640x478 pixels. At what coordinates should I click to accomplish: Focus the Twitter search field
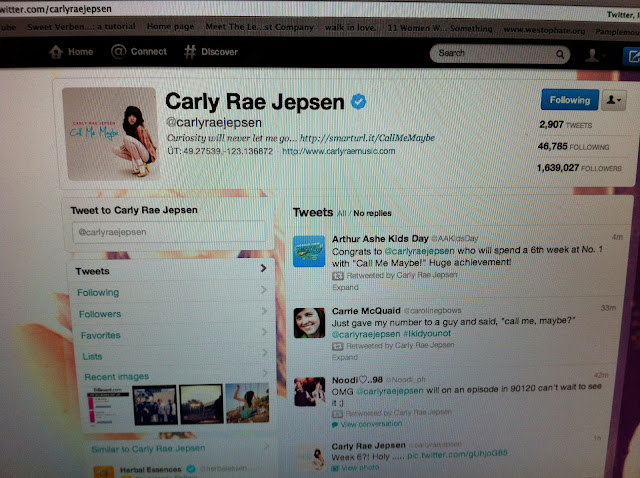[x=499, y=53]
